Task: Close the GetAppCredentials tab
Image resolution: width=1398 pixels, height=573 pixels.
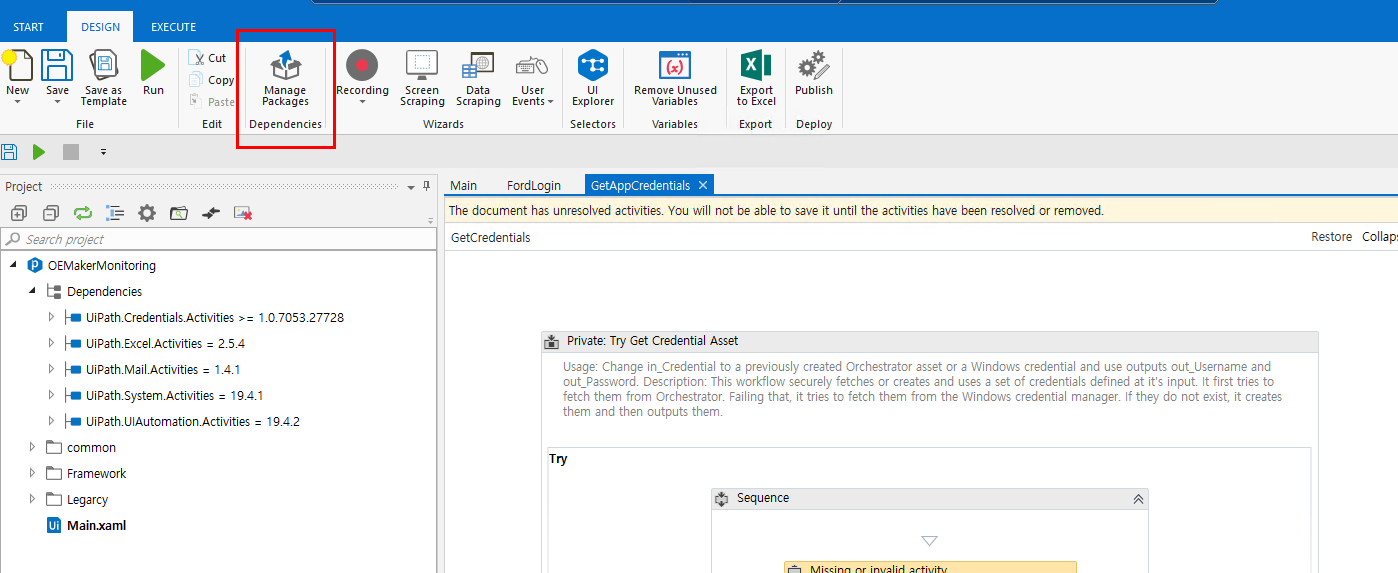Action: (x=703, y=185)
